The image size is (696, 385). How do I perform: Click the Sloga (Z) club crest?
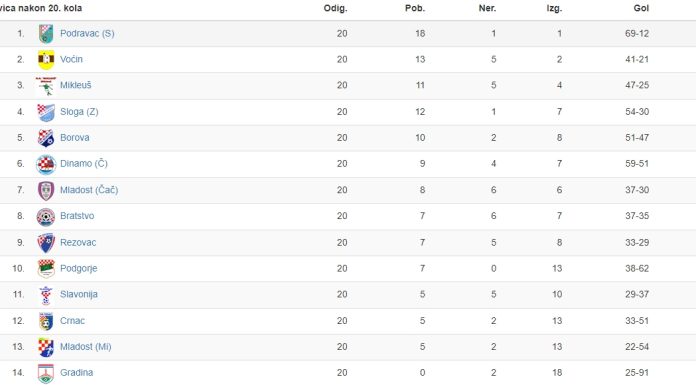click(46, 112)
